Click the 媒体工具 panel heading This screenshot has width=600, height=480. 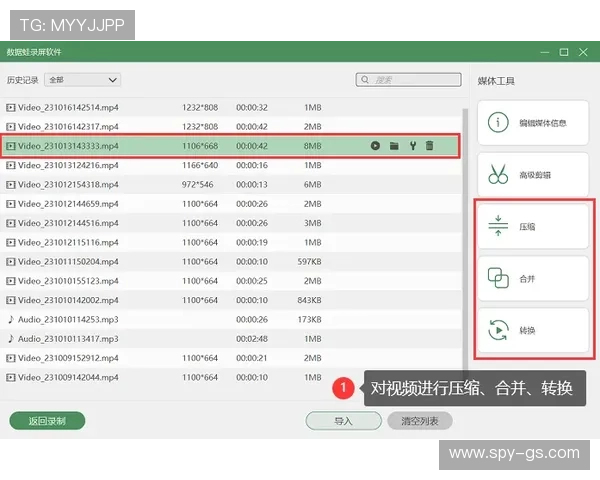496,81
